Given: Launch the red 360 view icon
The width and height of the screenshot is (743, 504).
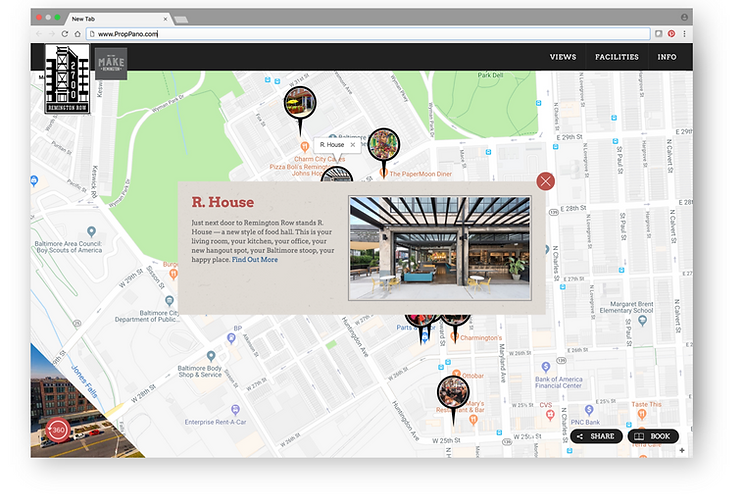Looking at the screenshot, I should [x=58, y=430].
